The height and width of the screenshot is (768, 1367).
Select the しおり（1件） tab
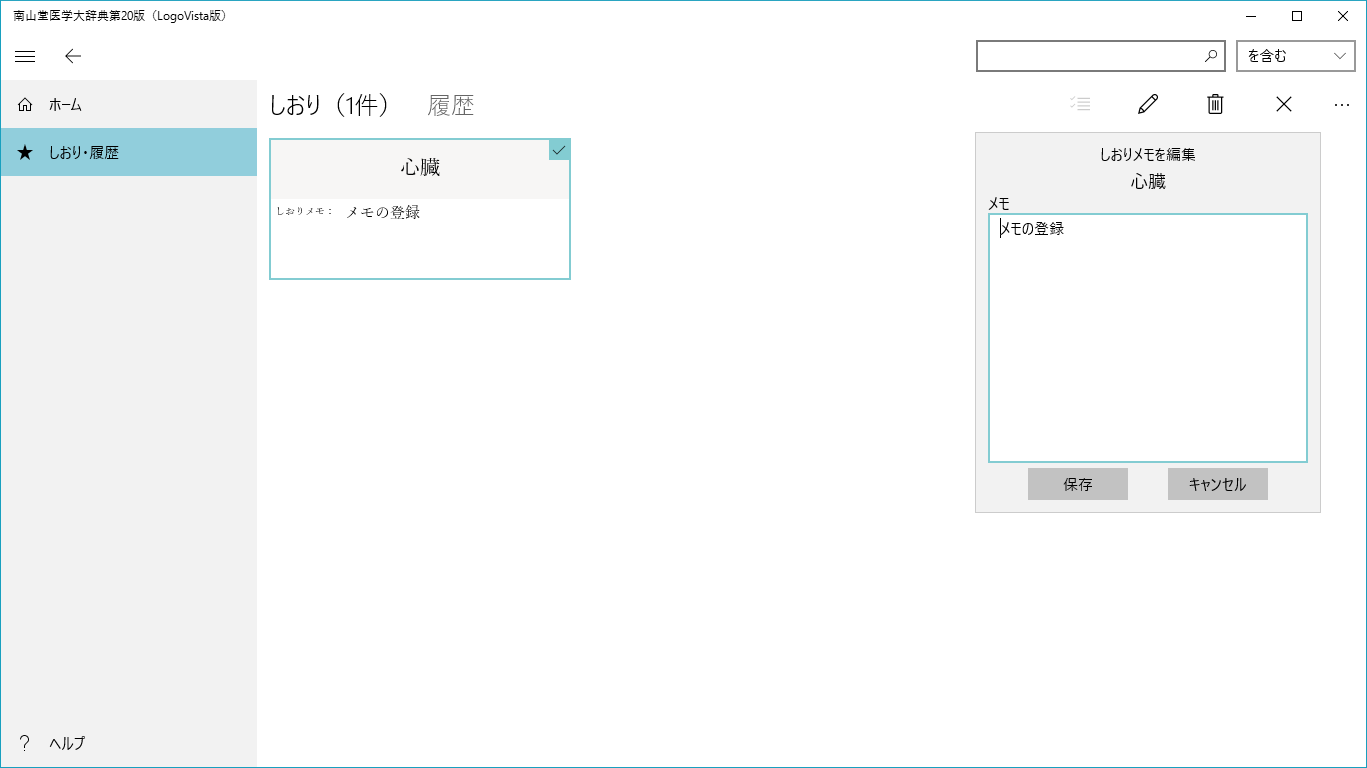(x=329, y=105)
